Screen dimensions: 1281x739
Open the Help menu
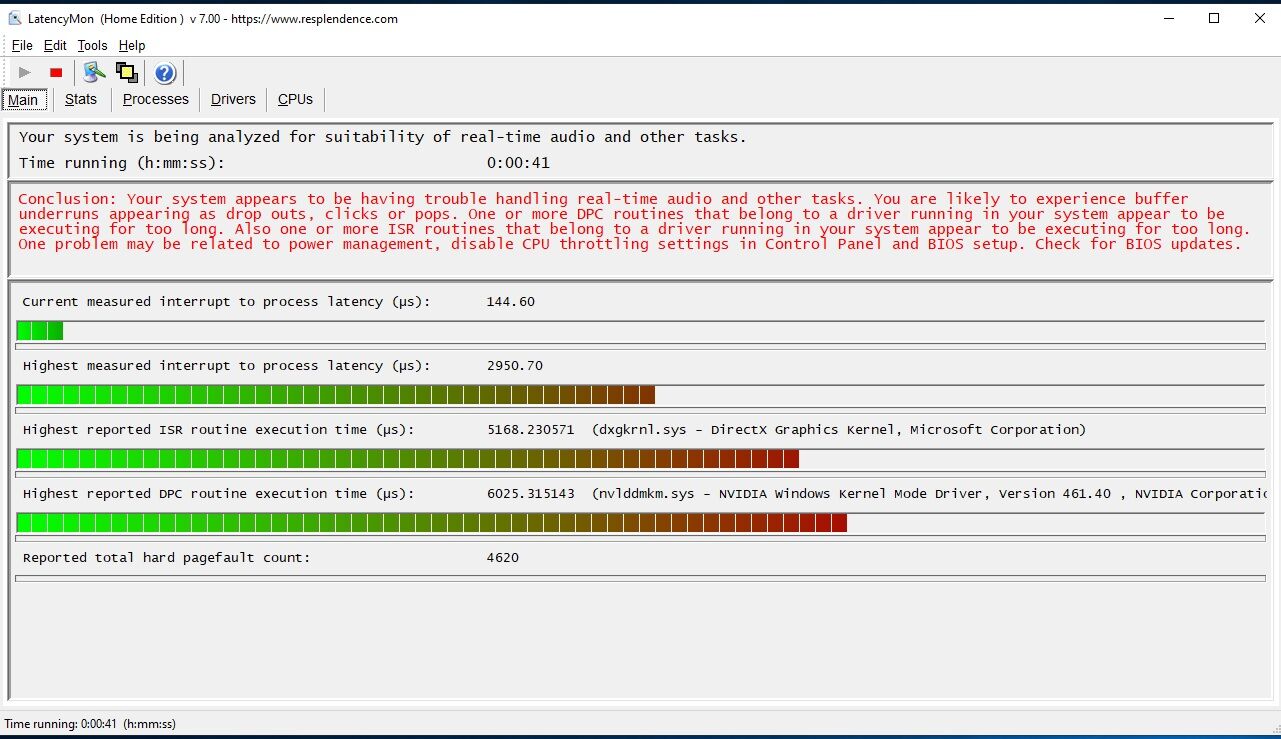click(132, 45)
